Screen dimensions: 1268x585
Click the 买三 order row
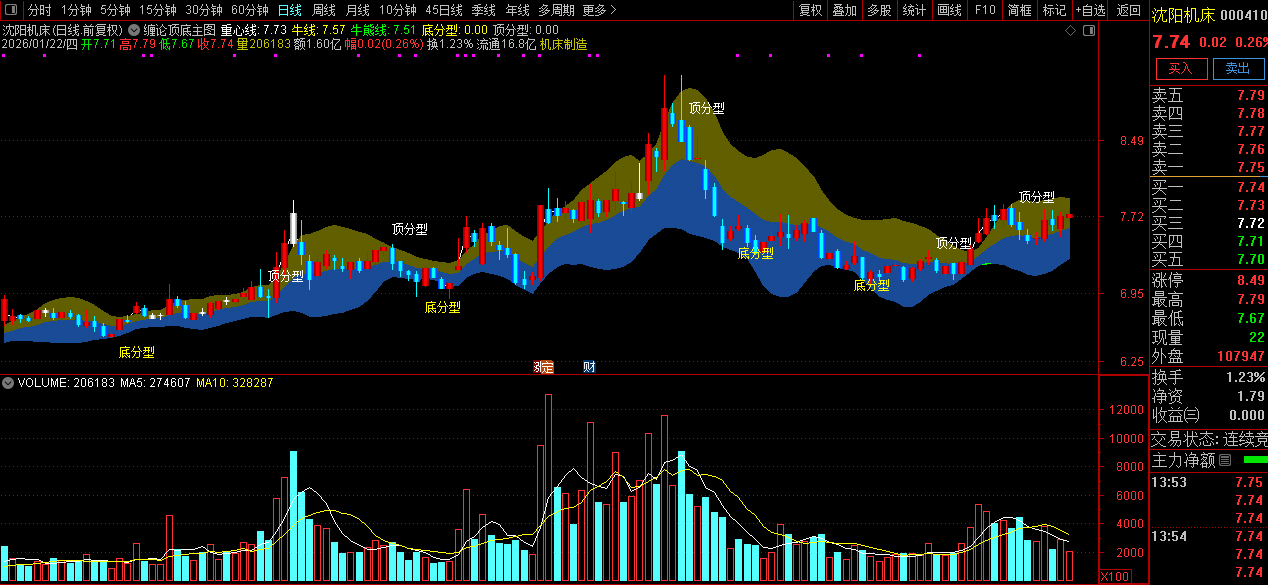point(1208,224)
